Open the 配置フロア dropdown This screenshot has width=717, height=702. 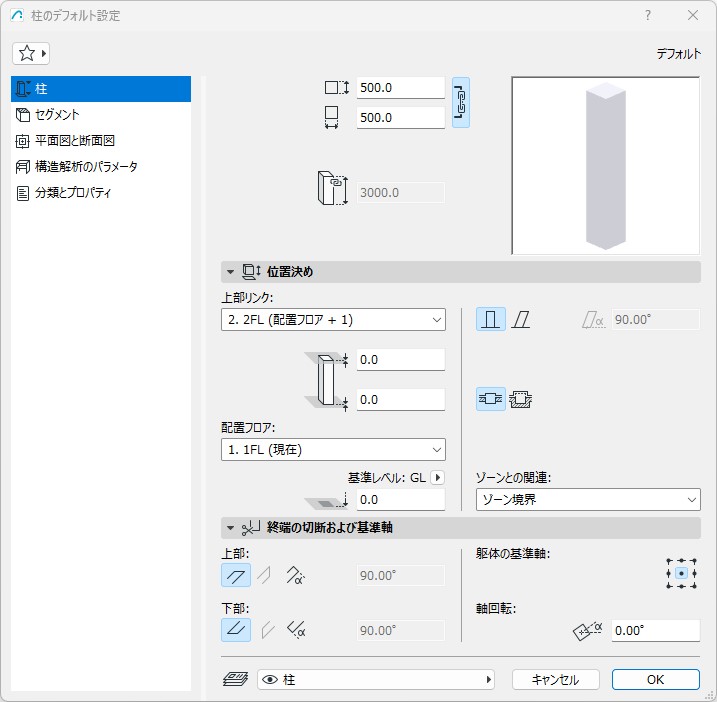coord(332,450)
